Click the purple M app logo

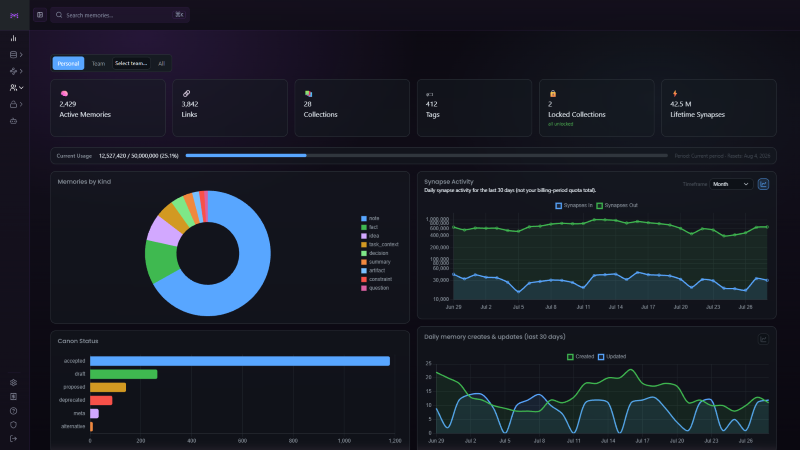14,15
